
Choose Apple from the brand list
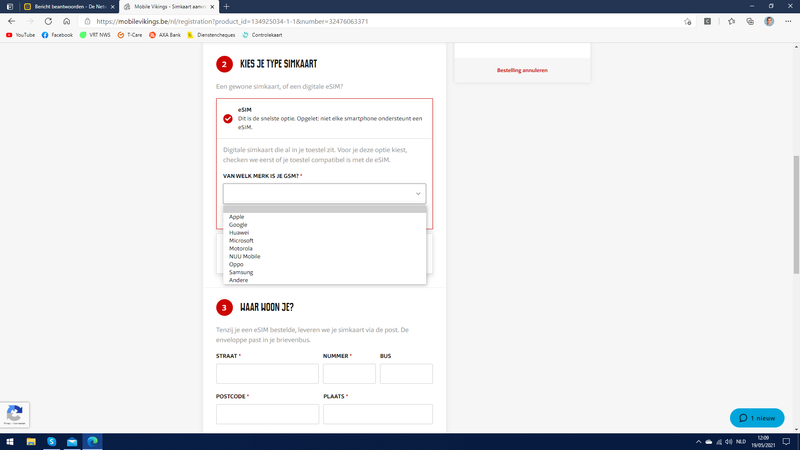click(236, 217)
